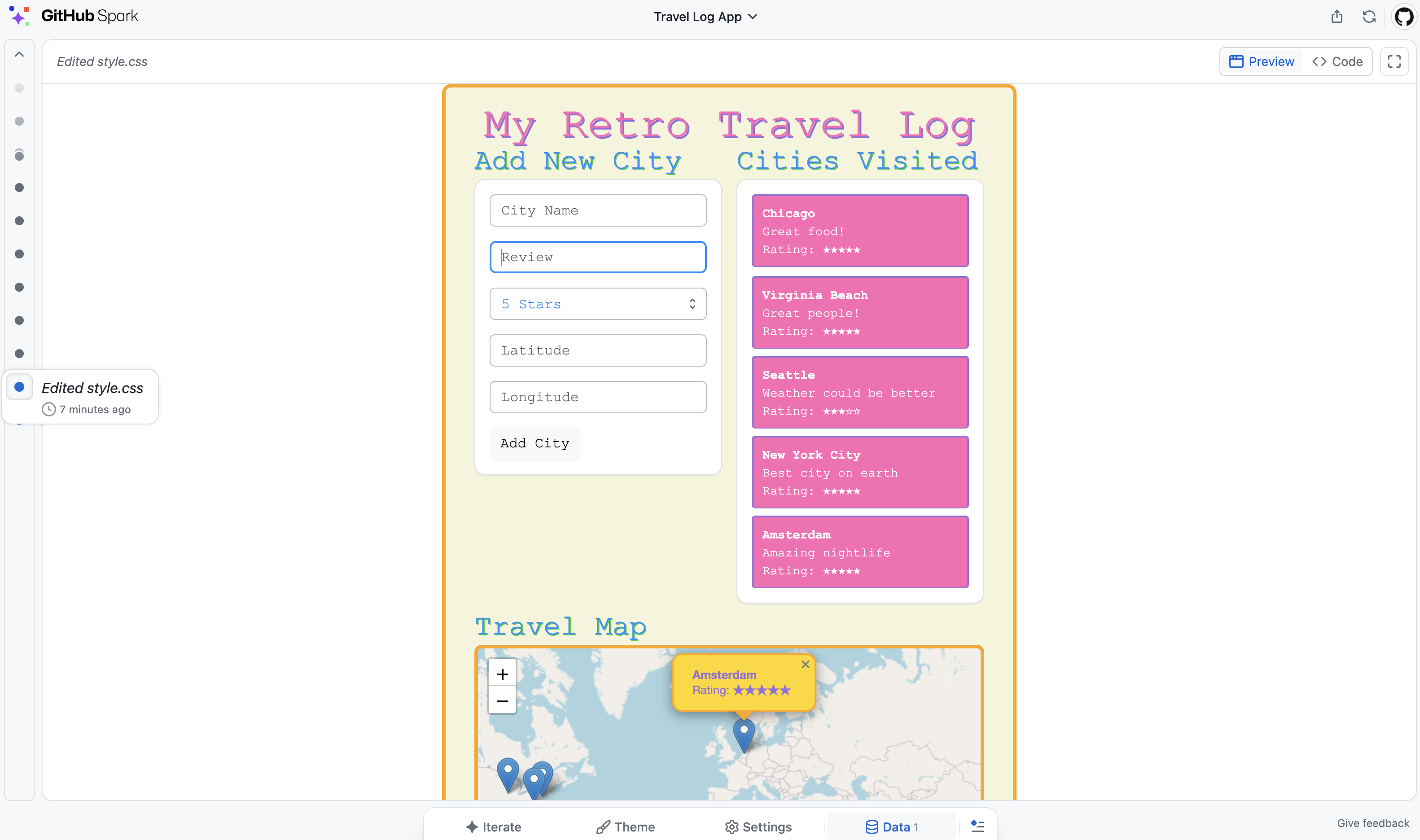
Task: Click the 'Great food!' review text
Action: click(x=803, y=232)
